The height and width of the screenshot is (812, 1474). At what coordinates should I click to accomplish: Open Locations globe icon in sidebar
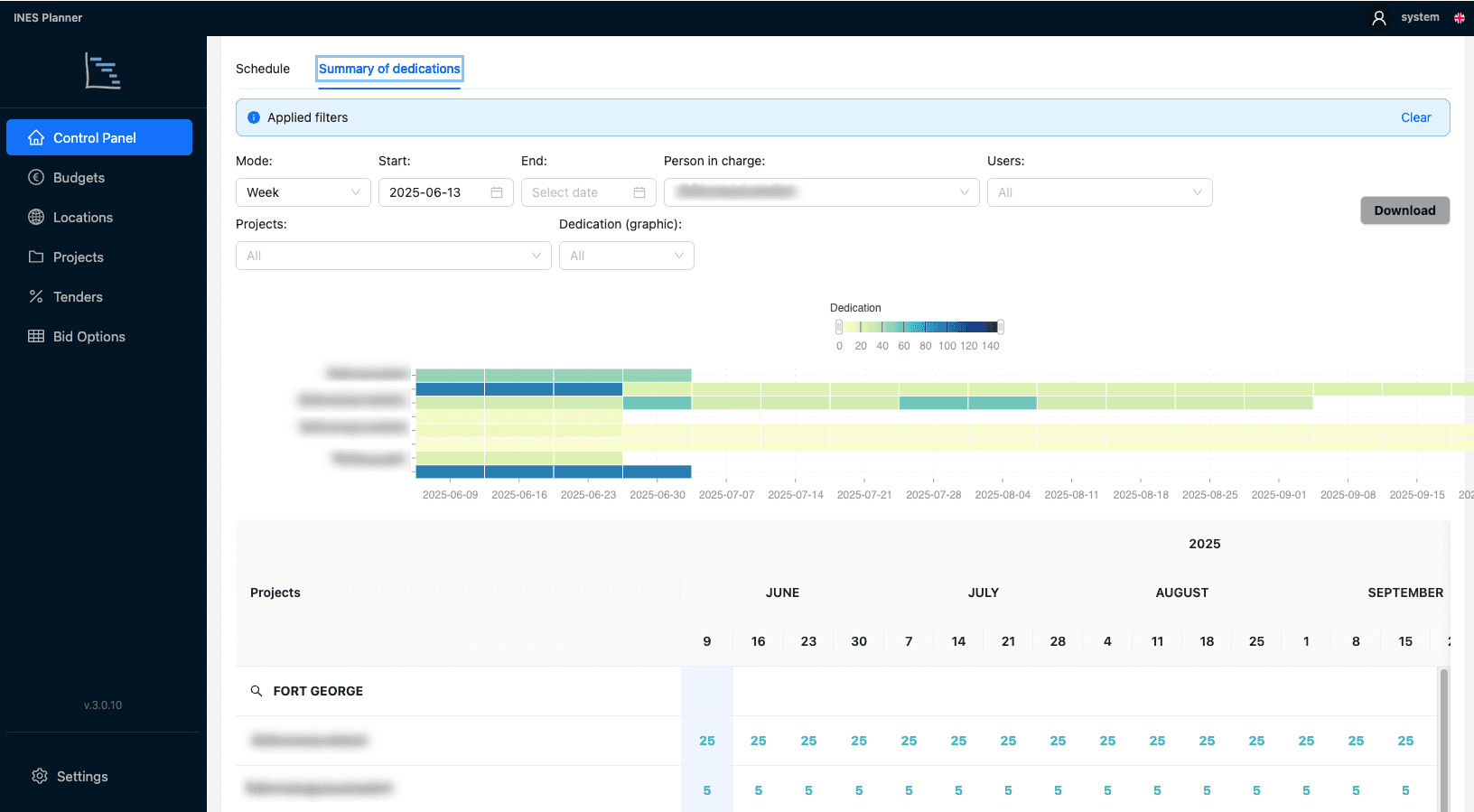[36, 218]
